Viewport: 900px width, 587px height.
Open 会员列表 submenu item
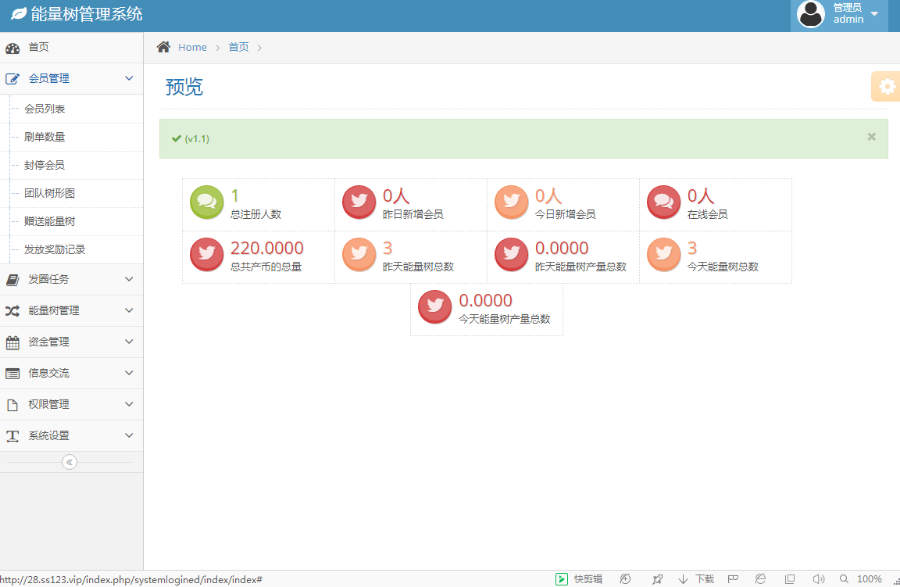coord(45,108)
